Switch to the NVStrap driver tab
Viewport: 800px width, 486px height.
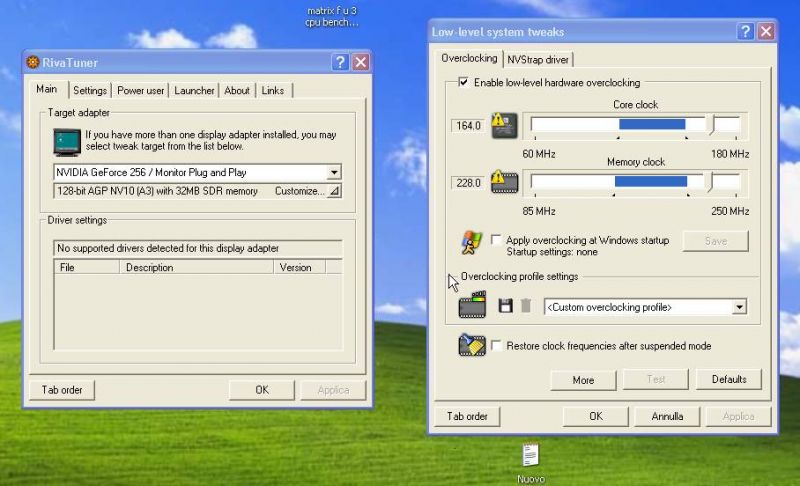pyautogui.click(x=538, y=60)
